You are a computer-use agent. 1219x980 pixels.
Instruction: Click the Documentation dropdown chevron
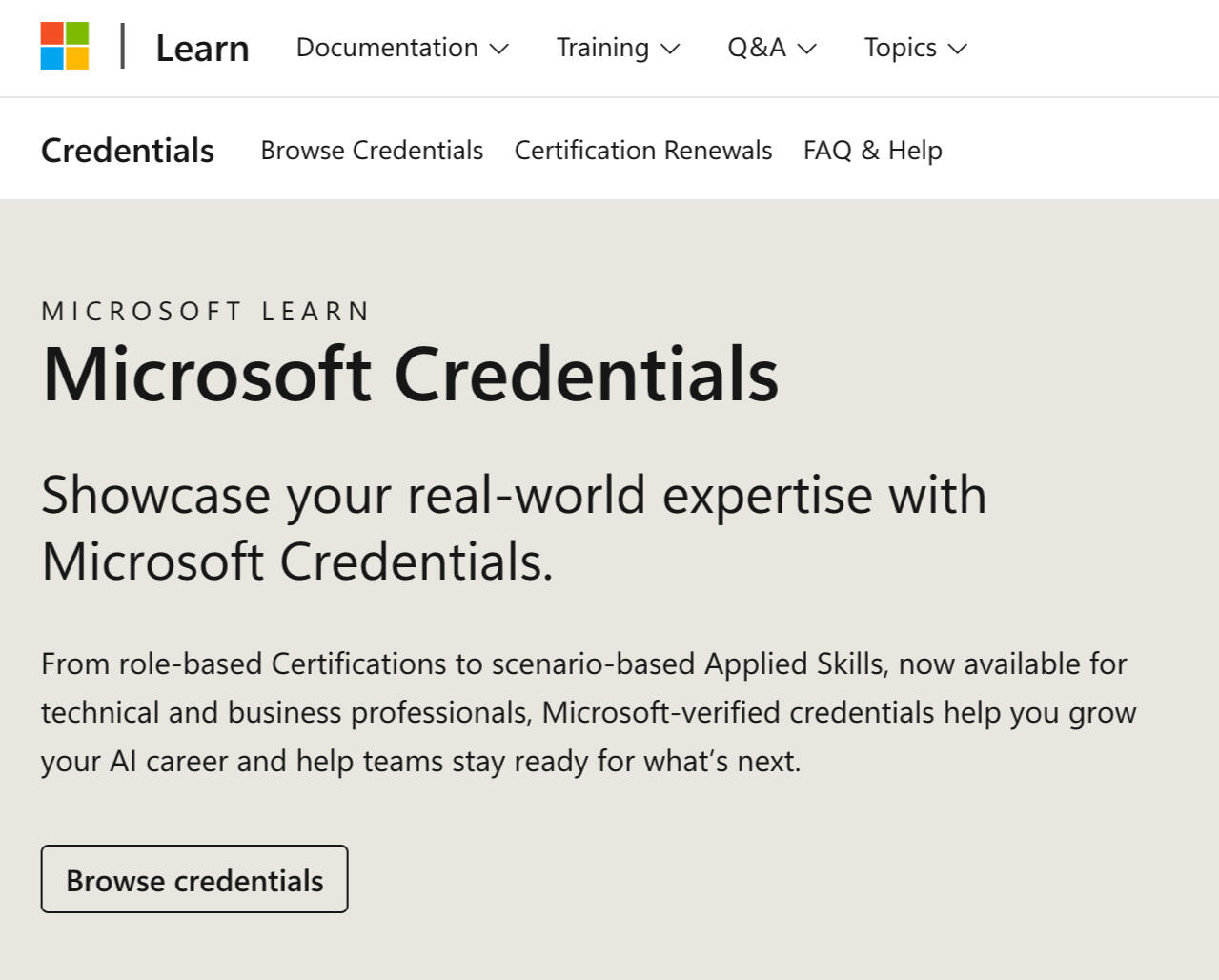pos(500,49)
